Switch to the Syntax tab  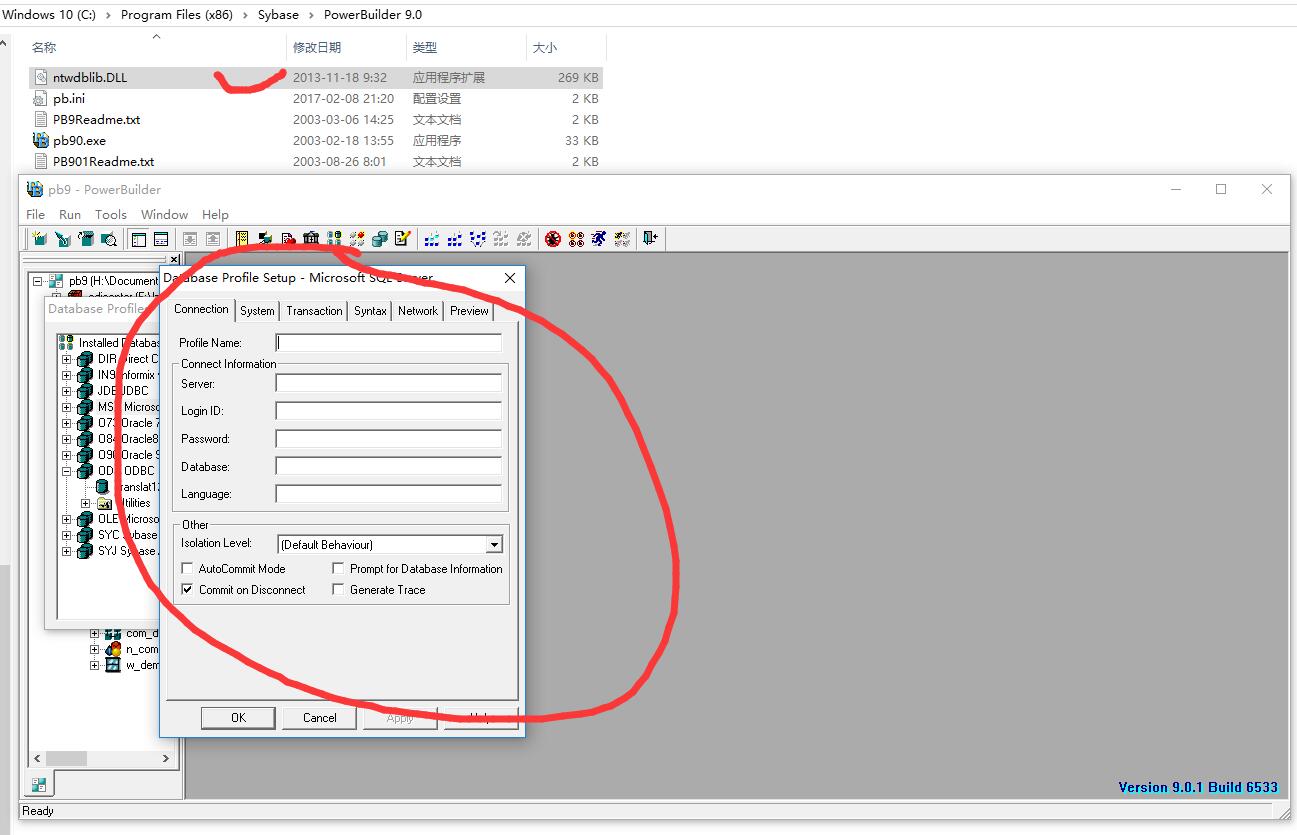tap(370, 311)
